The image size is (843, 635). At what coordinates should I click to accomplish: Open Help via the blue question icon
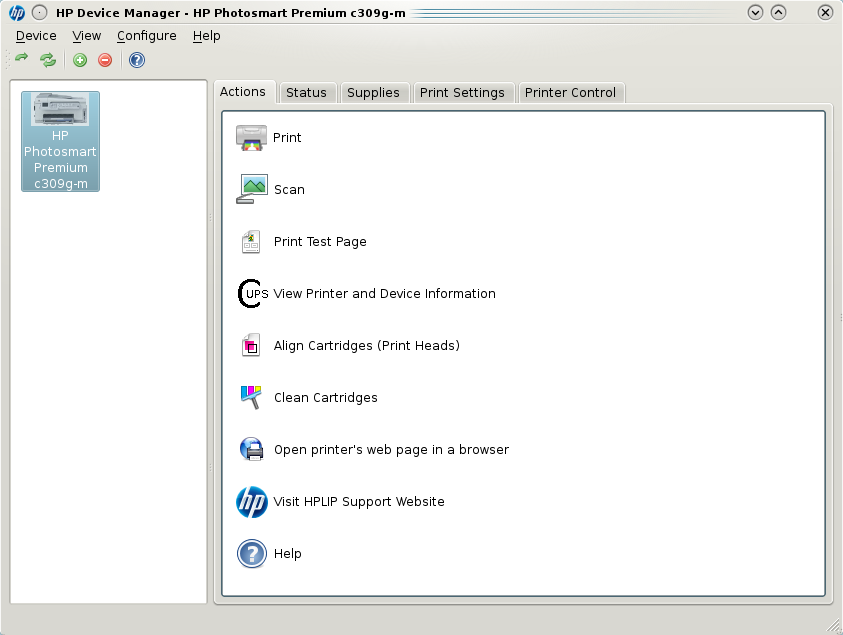251,554
